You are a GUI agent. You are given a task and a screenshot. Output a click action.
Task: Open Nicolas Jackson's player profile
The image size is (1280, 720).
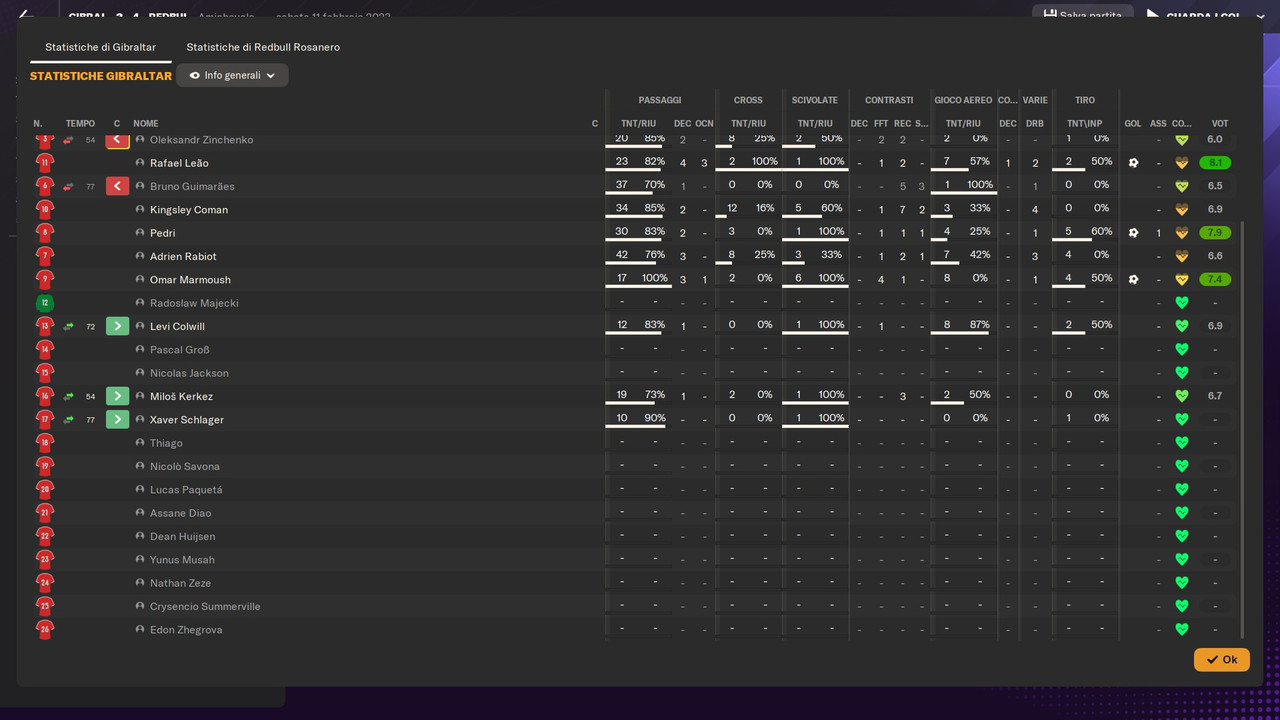pyautogui.click(x=189, y=373)
